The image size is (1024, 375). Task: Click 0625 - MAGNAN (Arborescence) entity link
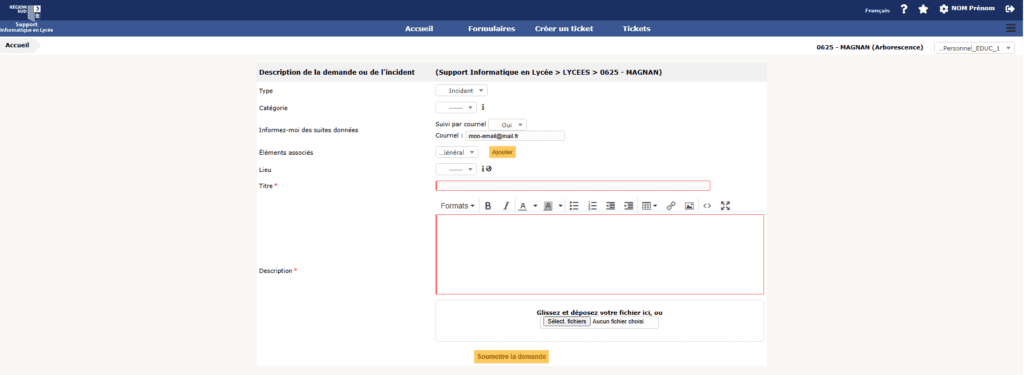tap(869, 48)
